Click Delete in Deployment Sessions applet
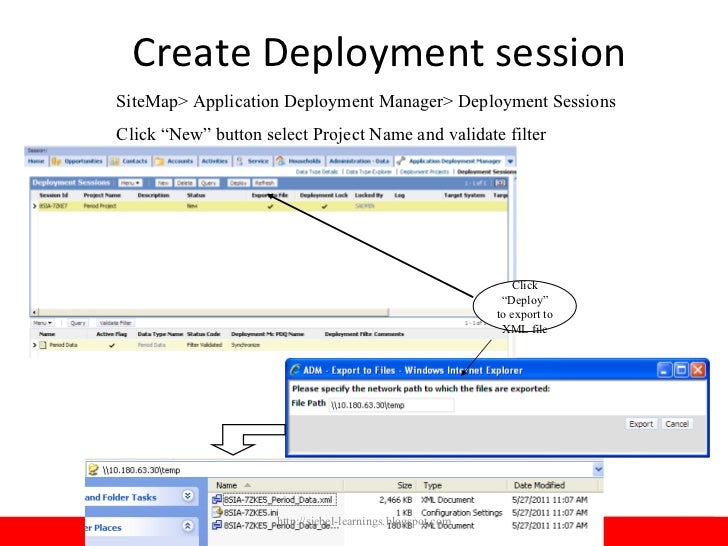This screenshot has height=546, width=728. tap(184, 183)
